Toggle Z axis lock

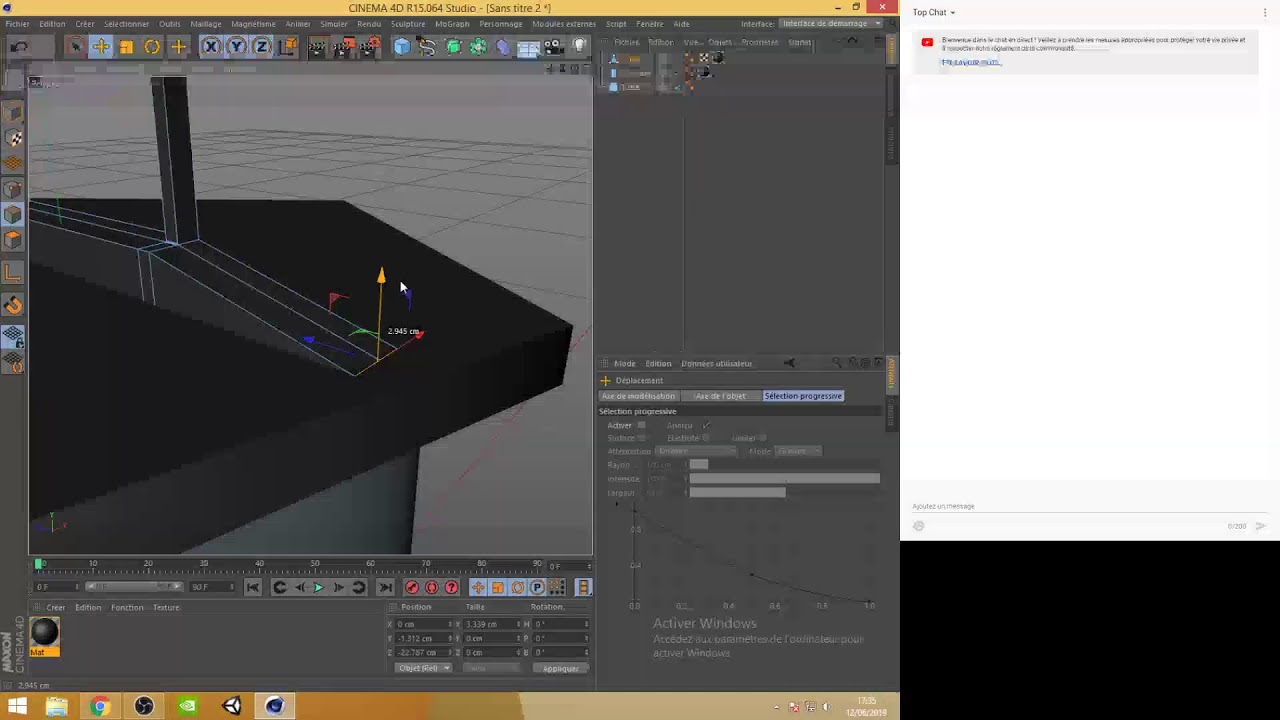[x=262, y=46]
